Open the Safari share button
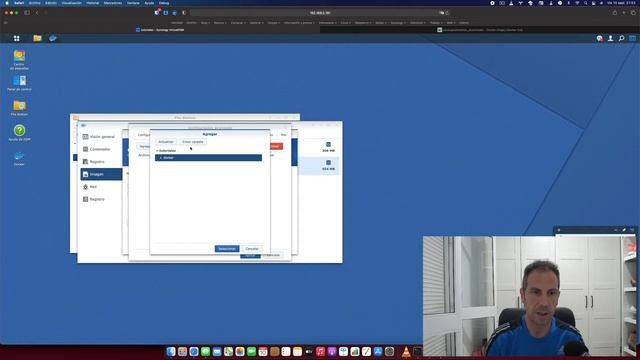Viewport: 640px width, 360px height. tap(615, 13)
